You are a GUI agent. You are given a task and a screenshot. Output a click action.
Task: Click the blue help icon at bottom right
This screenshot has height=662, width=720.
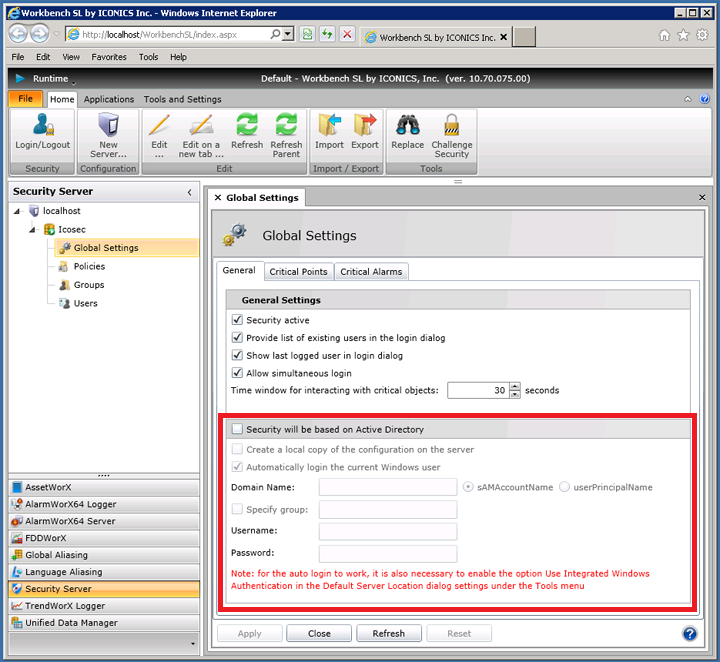click(x=689, y=634)
